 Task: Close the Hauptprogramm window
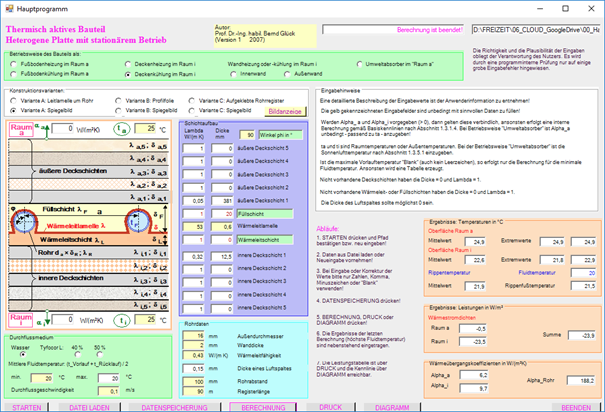pos(591,8)
